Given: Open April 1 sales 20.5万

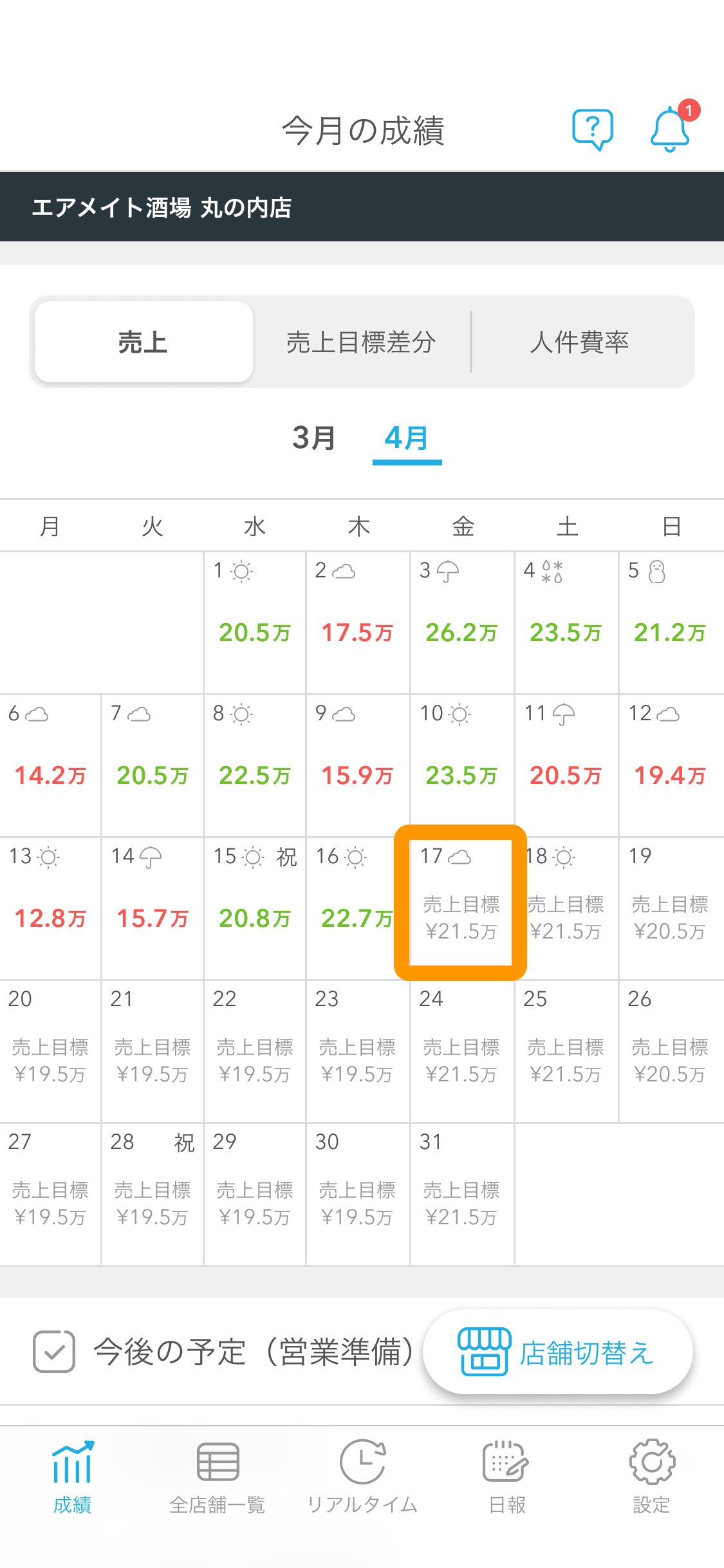Looking at the screenshot, I should [x=255, y=632].
